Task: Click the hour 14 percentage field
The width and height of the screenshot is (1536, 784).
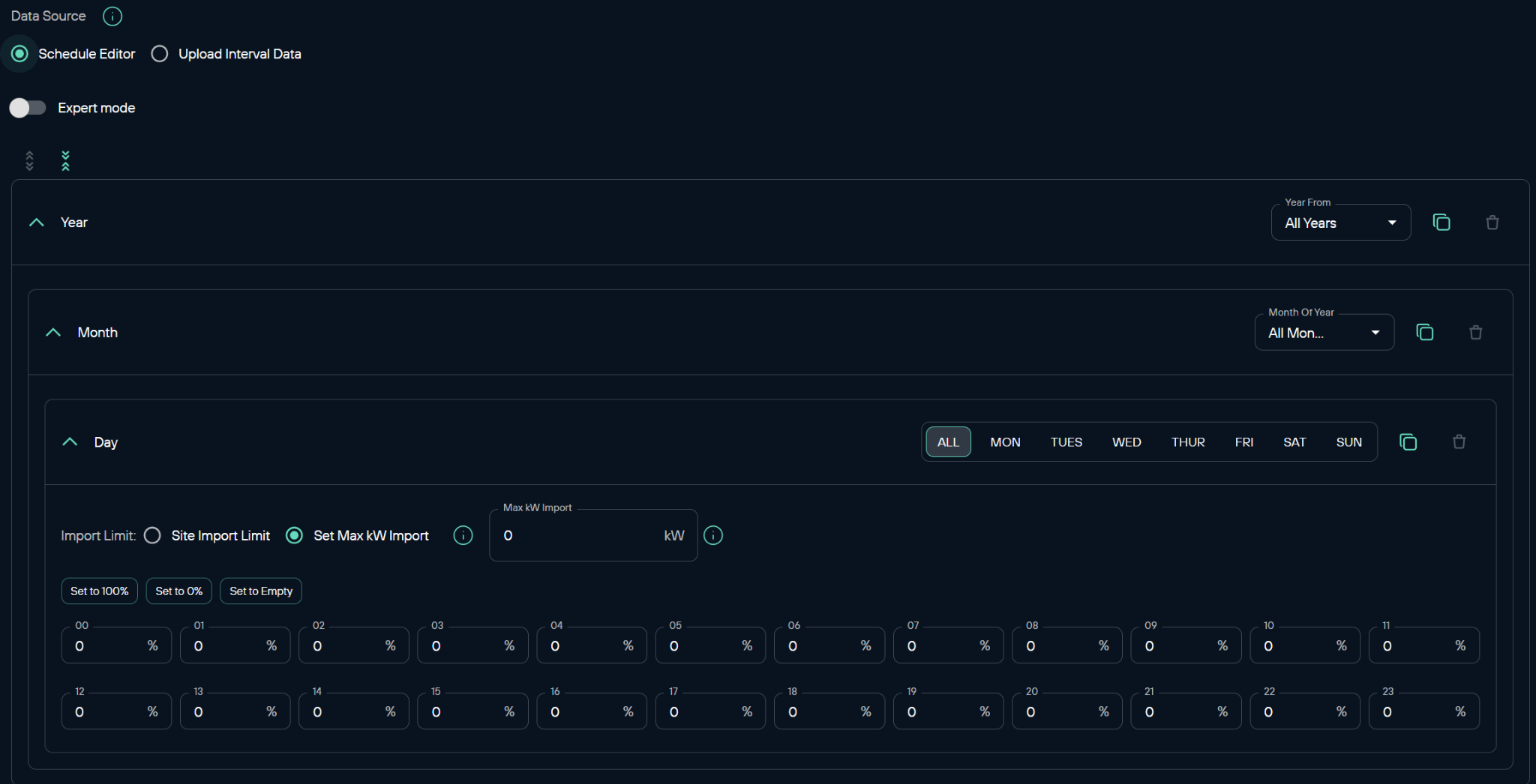Action: click(x=354, y=711)
